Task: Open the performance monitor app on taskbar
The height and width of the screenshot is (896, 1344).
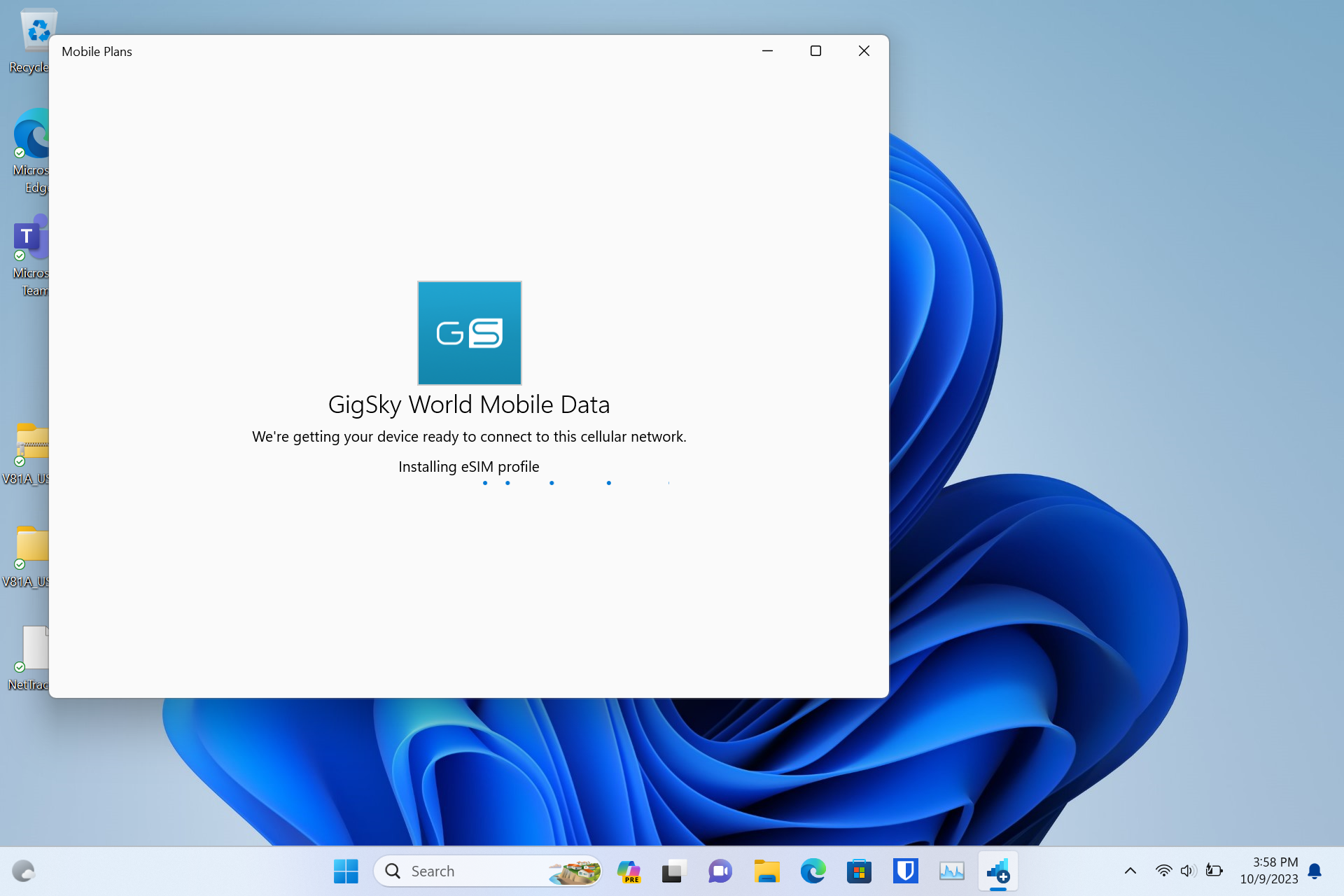Action: (x=951, y=871)
